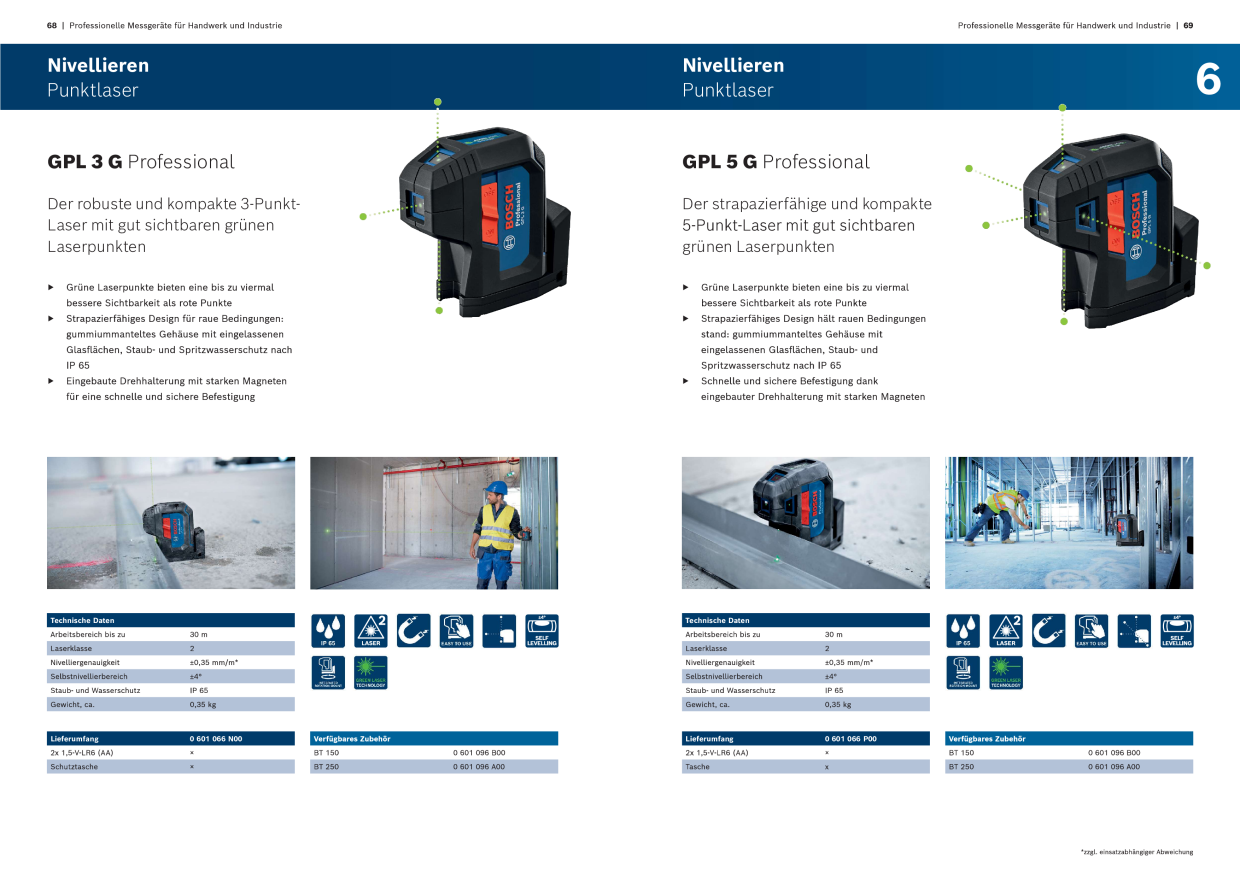Click 'Selbstnivellierbereich' label in GPL 5 G table

(724, 677)
